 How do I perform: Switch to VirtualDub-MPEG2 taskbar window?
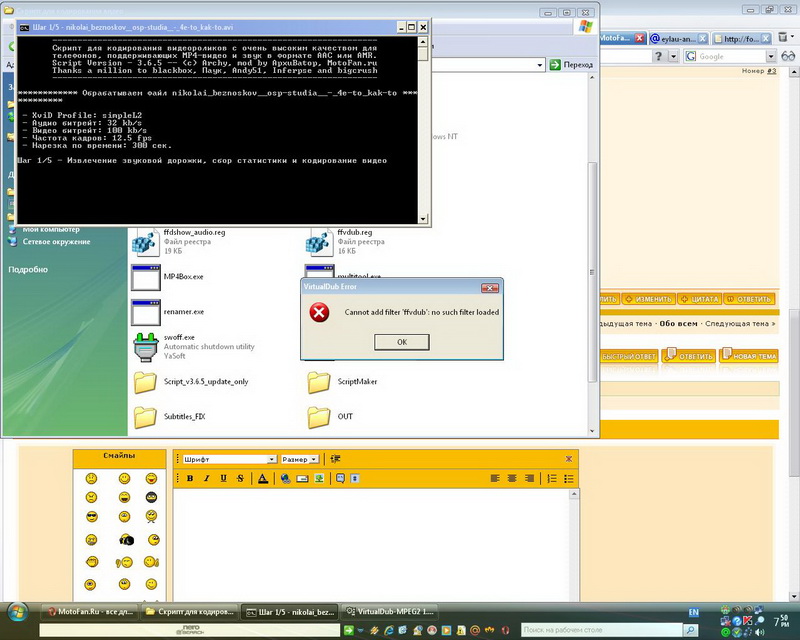[389, 611]
